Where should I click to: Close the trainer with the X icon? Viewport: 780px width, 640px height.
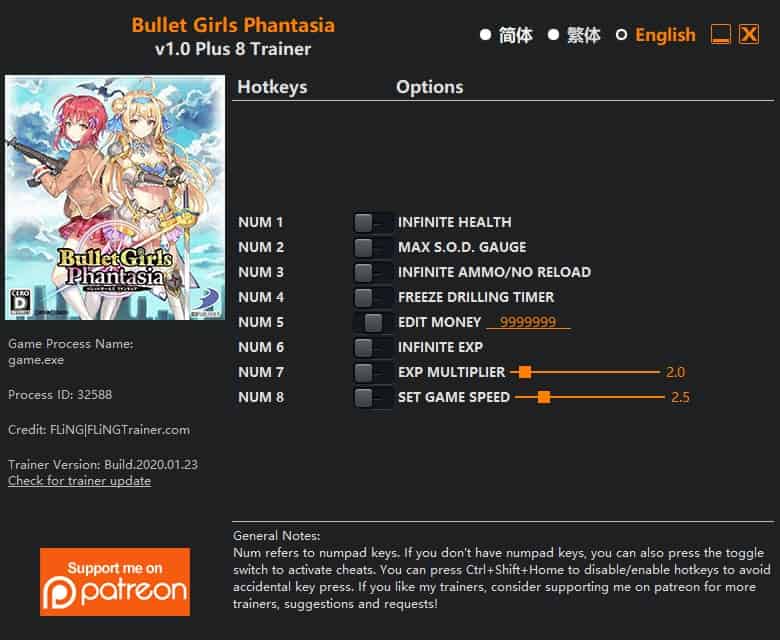[x=749, y=35]
